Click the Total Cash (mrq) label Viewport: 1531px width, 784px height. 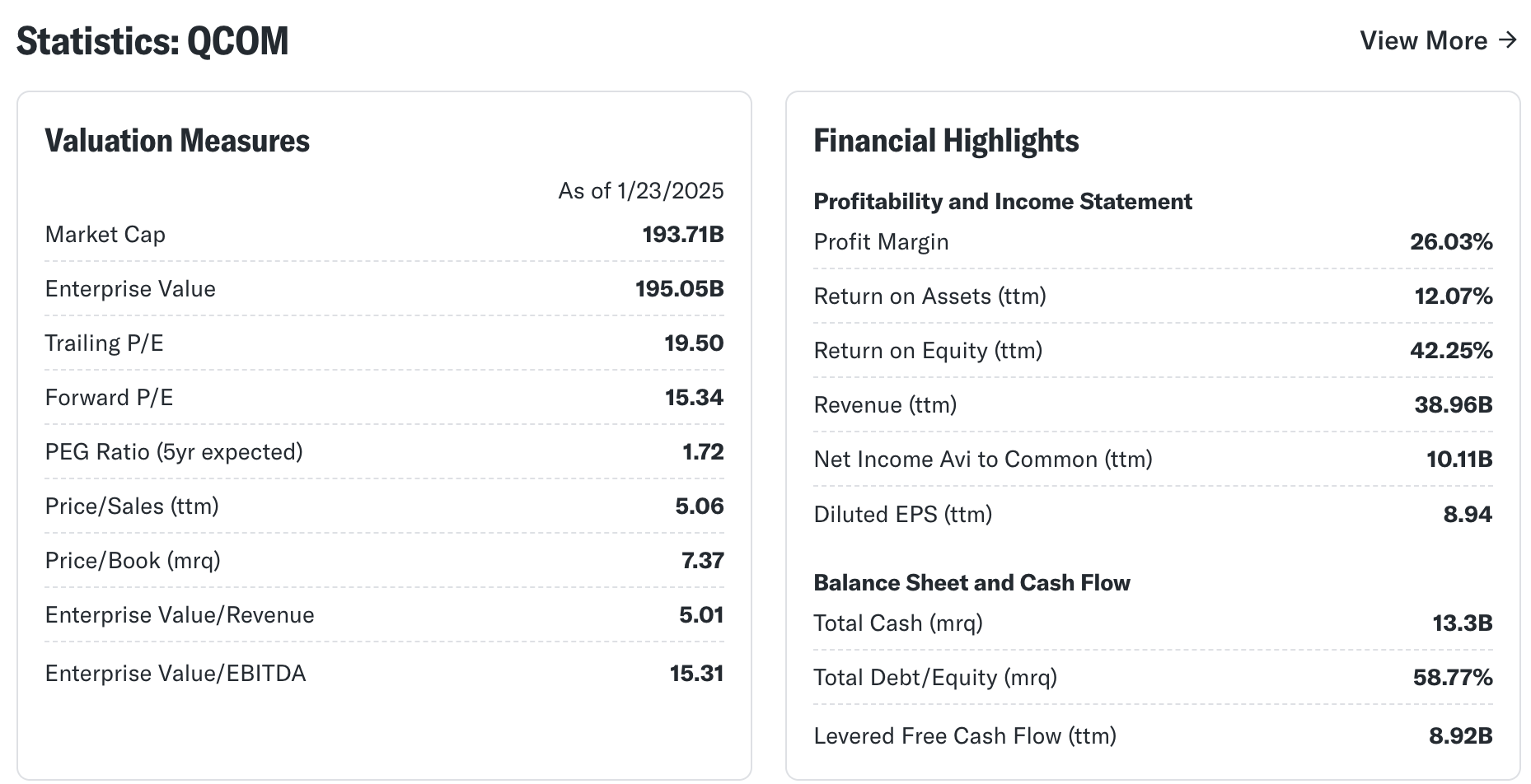[898, 623]
